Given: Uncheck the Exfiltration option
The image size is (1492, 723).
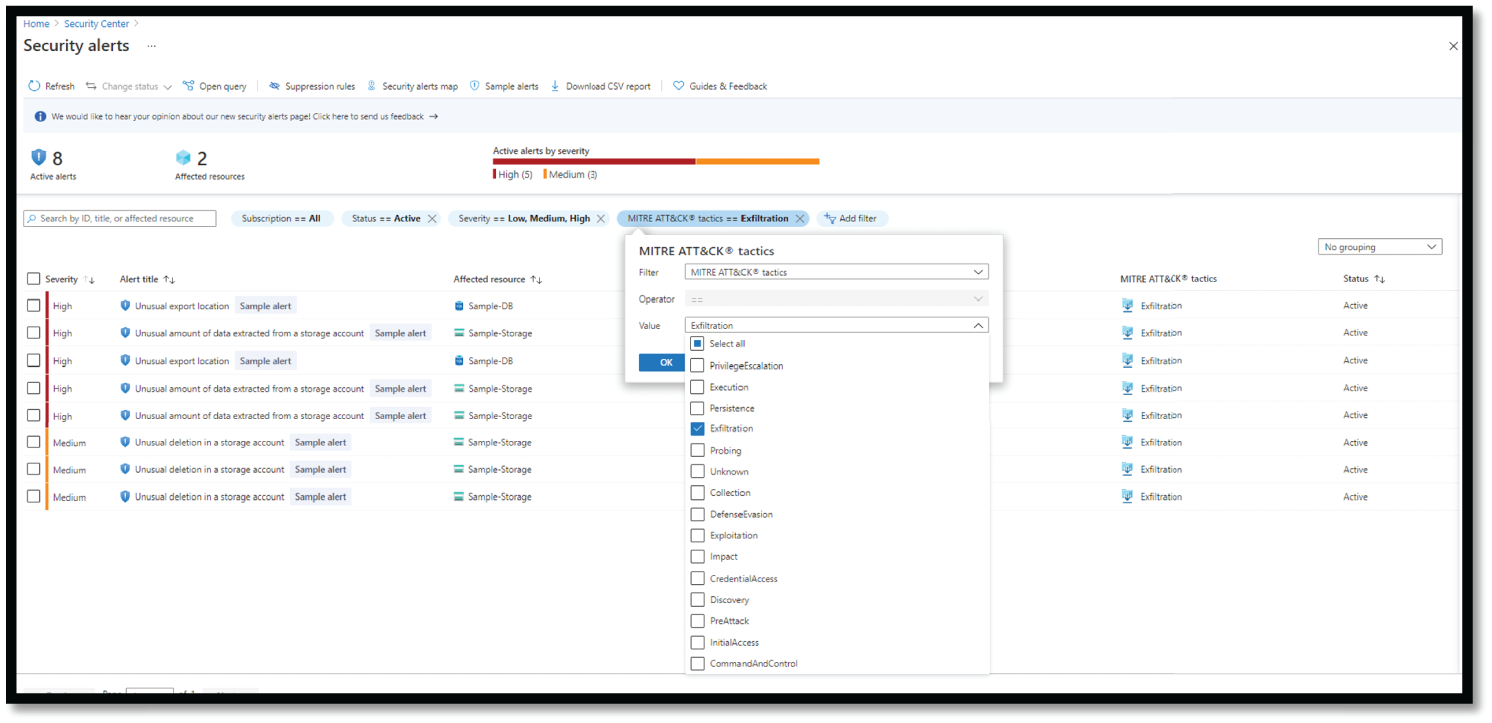Looking at the screenshot, I should point(697,428).
